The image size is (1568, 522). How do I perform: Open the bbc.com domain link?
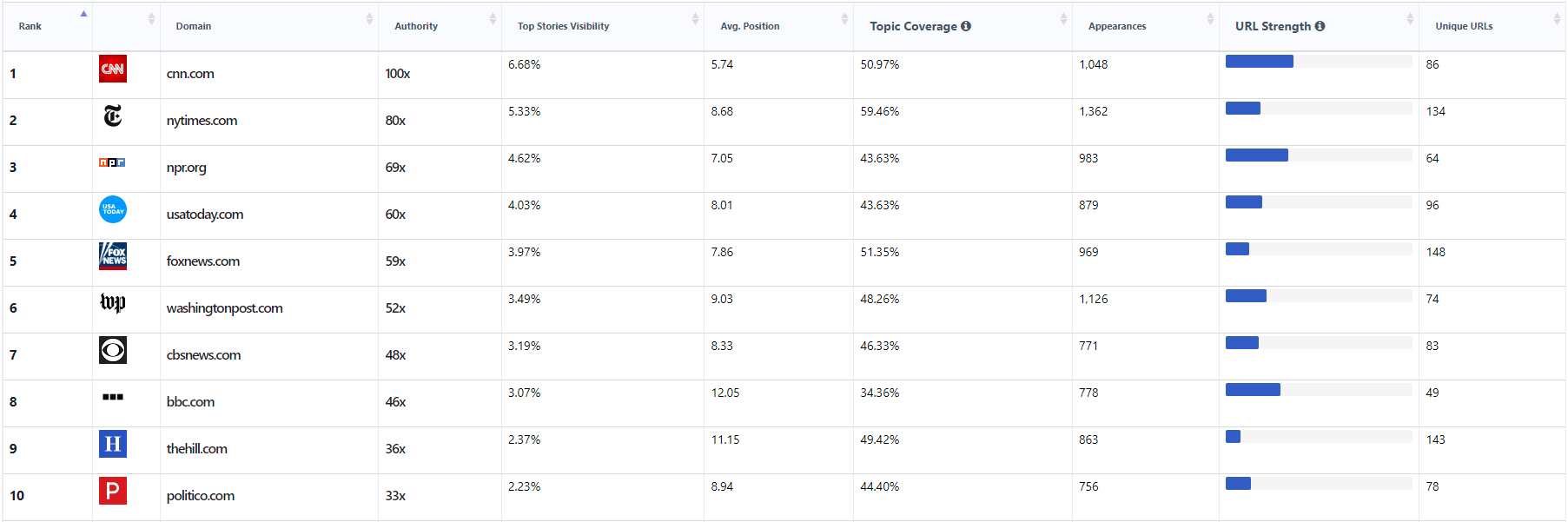click(190, 402)
